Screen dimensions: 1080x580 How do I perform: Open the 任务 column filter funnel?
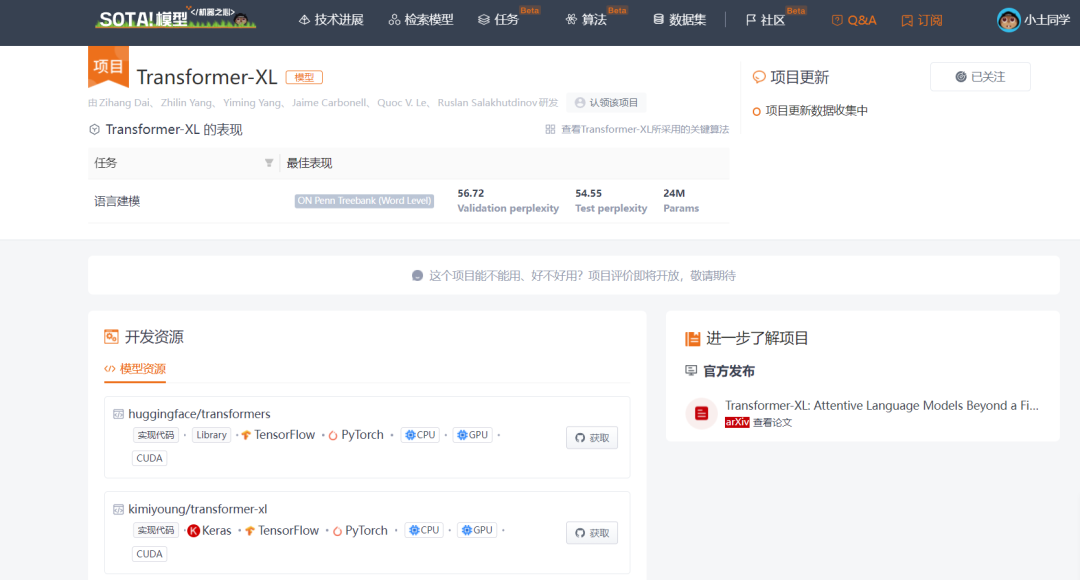270,162
